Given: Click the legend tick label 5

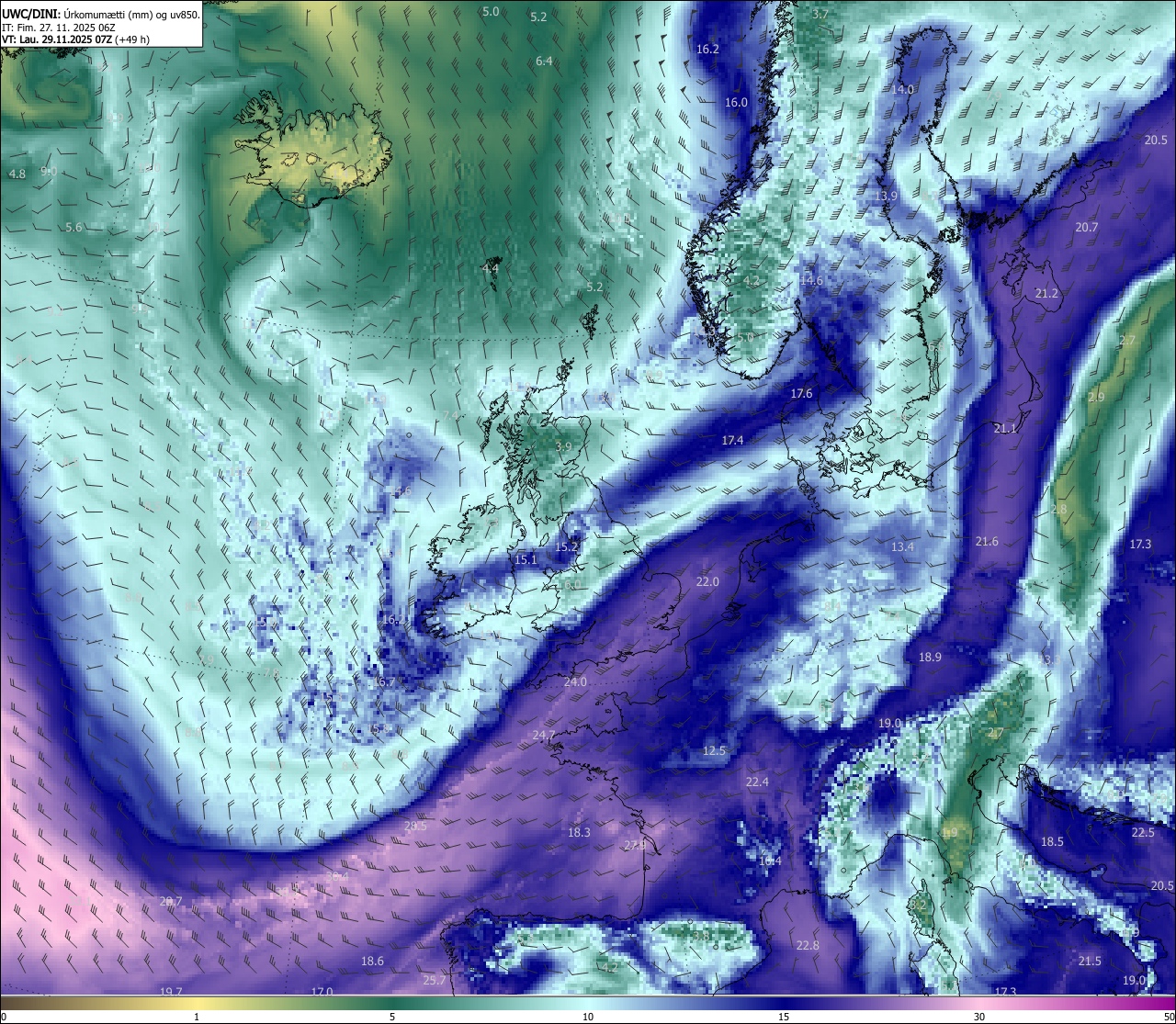Looking at the screenshot, I should (392, 1017).
